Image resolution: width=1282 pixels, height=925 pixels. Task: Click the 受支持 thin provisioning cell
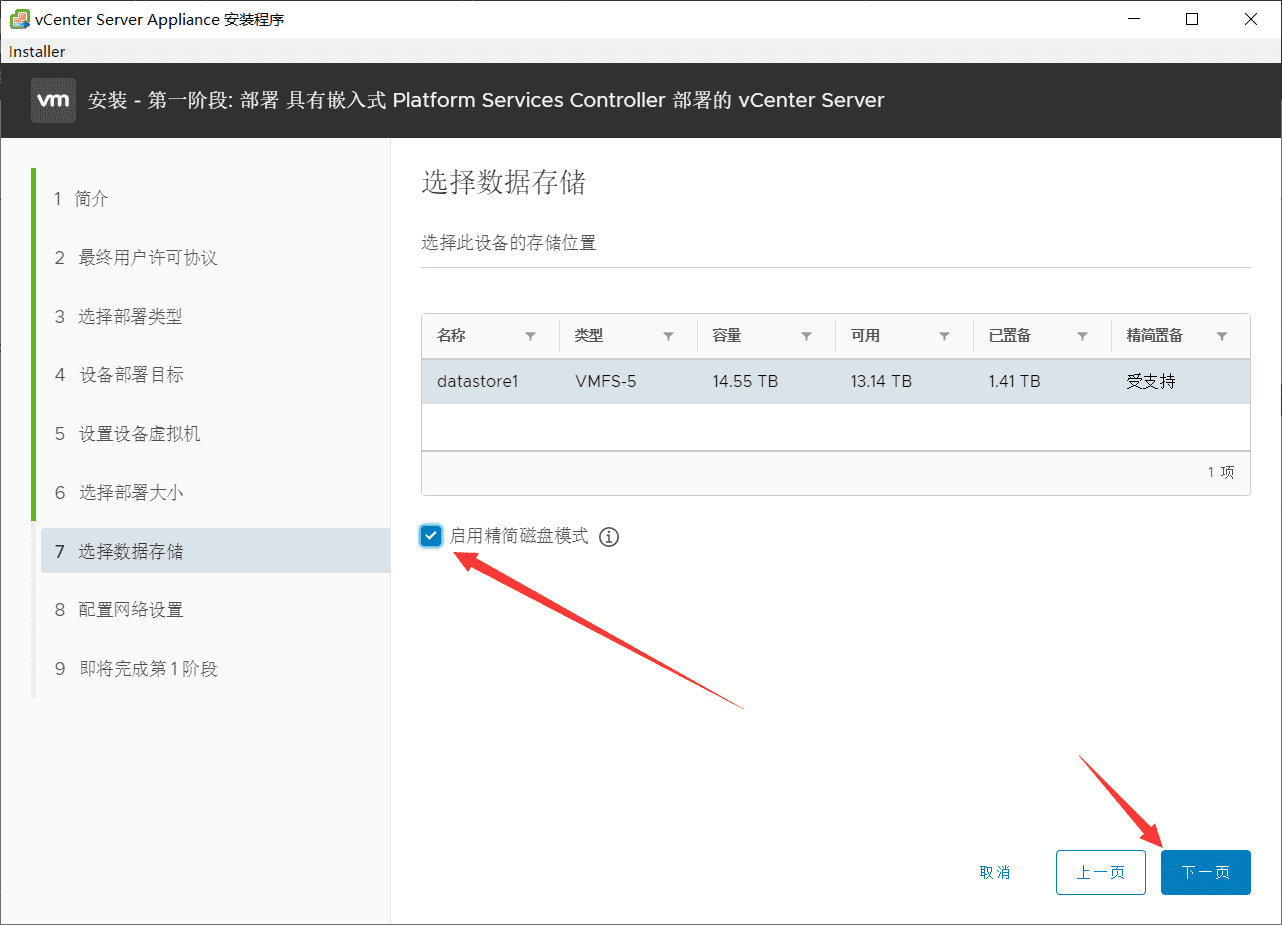click(x=1151, y=382)
